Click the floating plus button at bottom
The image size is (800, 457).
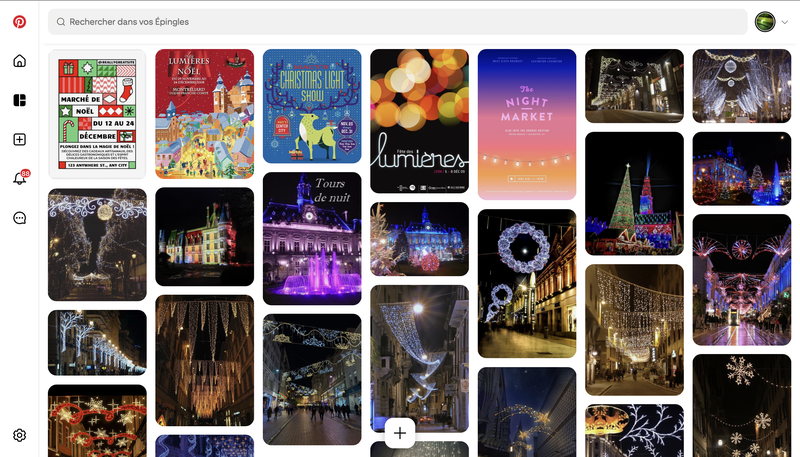(400, 432)
